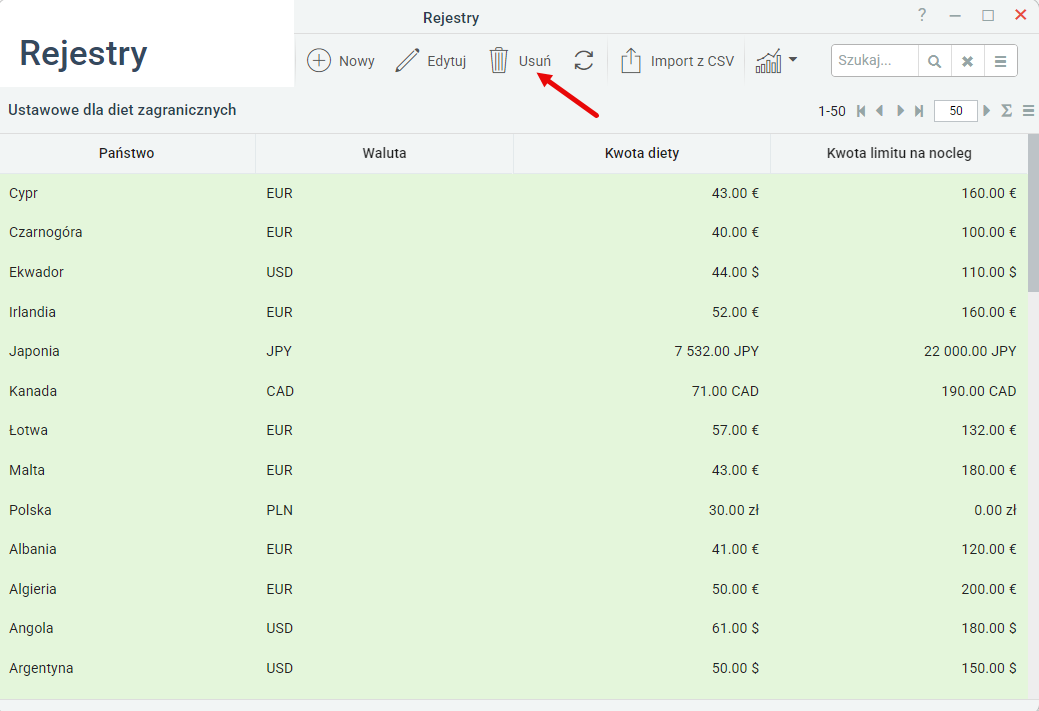This screenshot has height=711, width=1039.
Task: Focus the Szukaj search field
Action: (x=875, y=61)
